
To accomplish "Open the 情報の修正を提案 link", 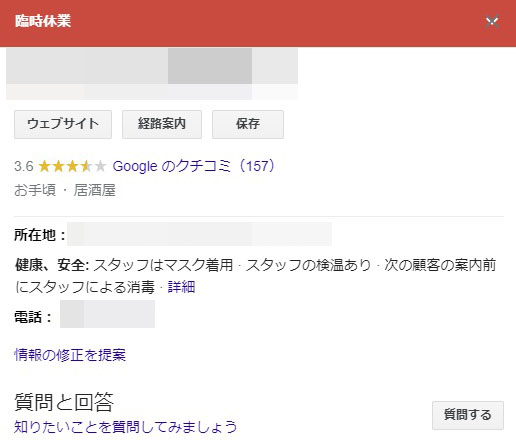I will [x=70, y=355].
